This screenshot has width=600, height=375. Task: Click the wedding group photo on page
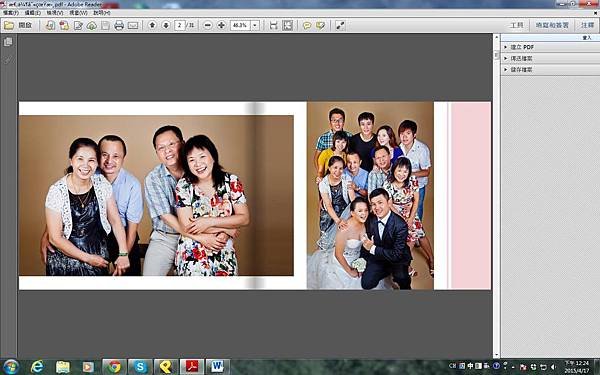pos(370,196)
